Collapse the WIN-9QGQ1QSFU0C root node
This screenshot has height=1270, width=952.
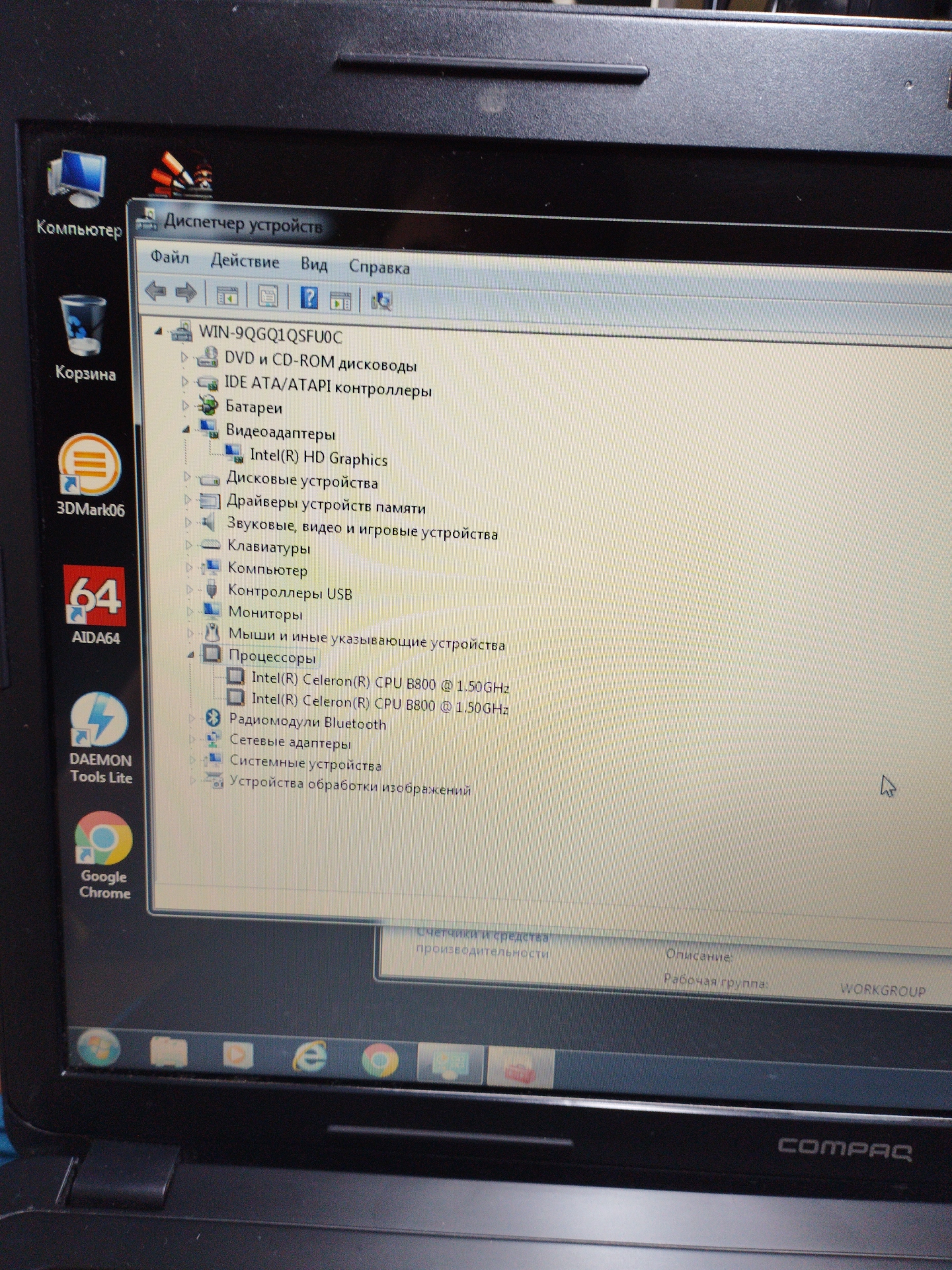pyautogui.click(x=158, y=331)
